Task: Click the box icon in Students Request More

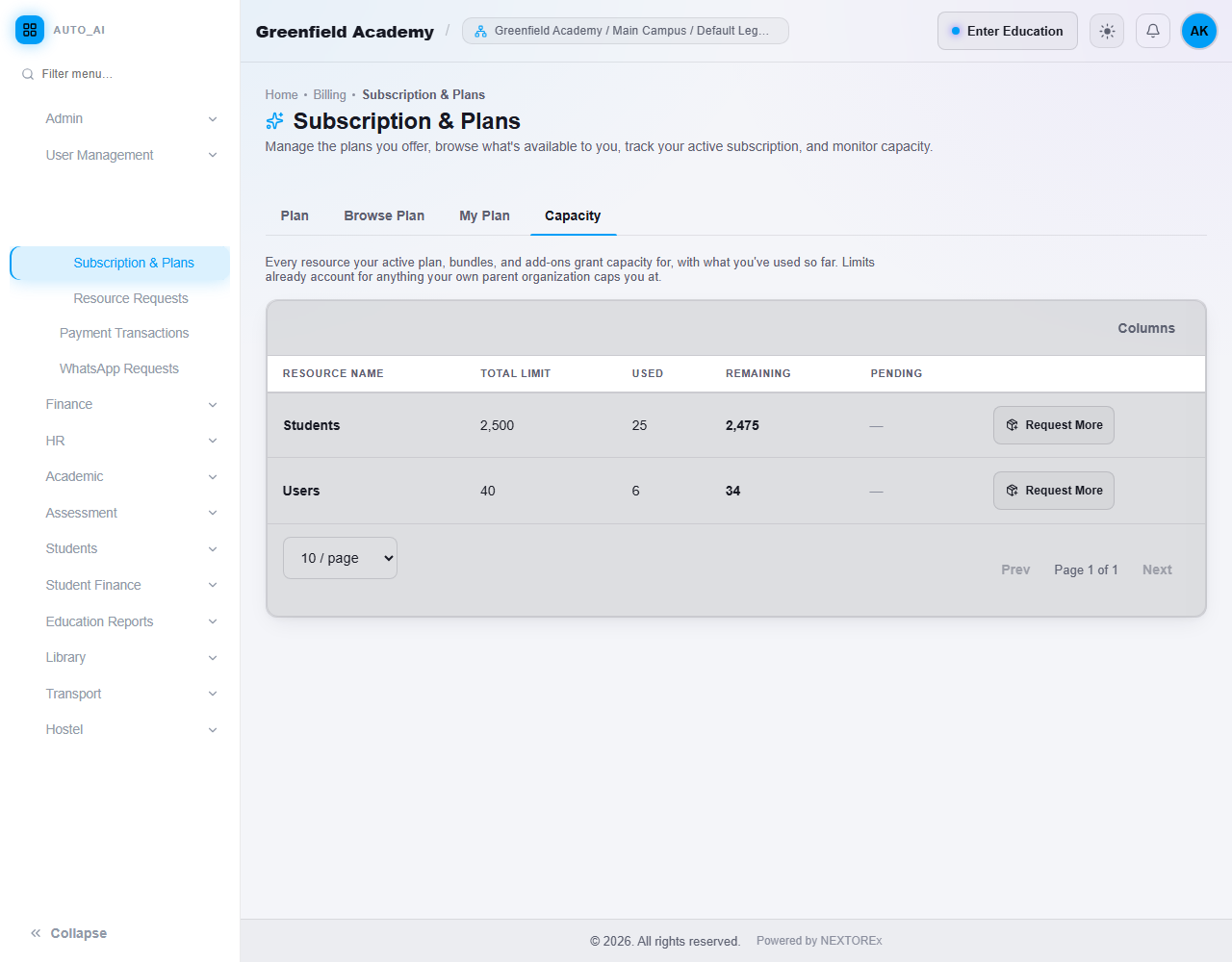Action: click(x=1013, y=425)
